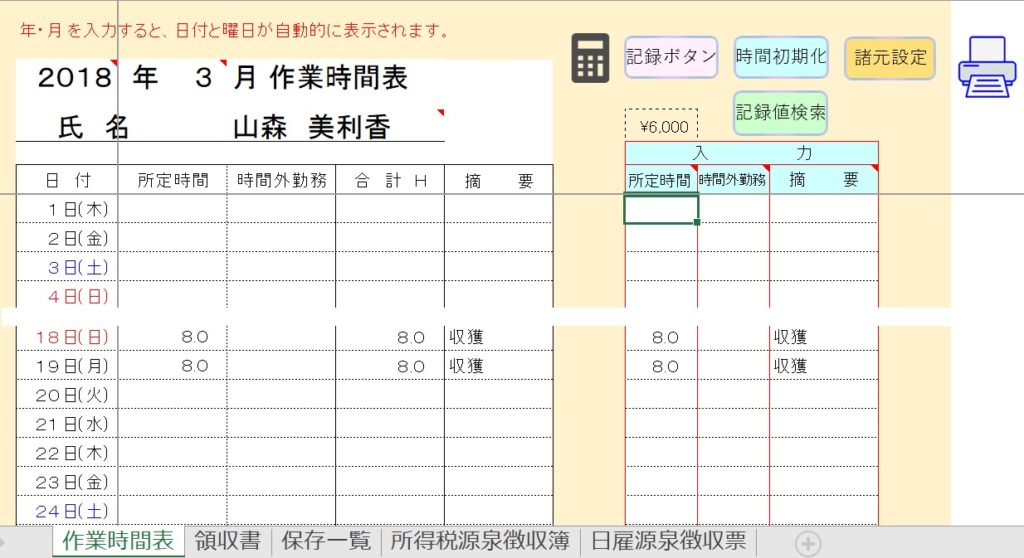The width and height of the screenshot is (1024, 558).
Task: Select input 時間外勤務 cell for 2日 row
Action: pos(733,238)
